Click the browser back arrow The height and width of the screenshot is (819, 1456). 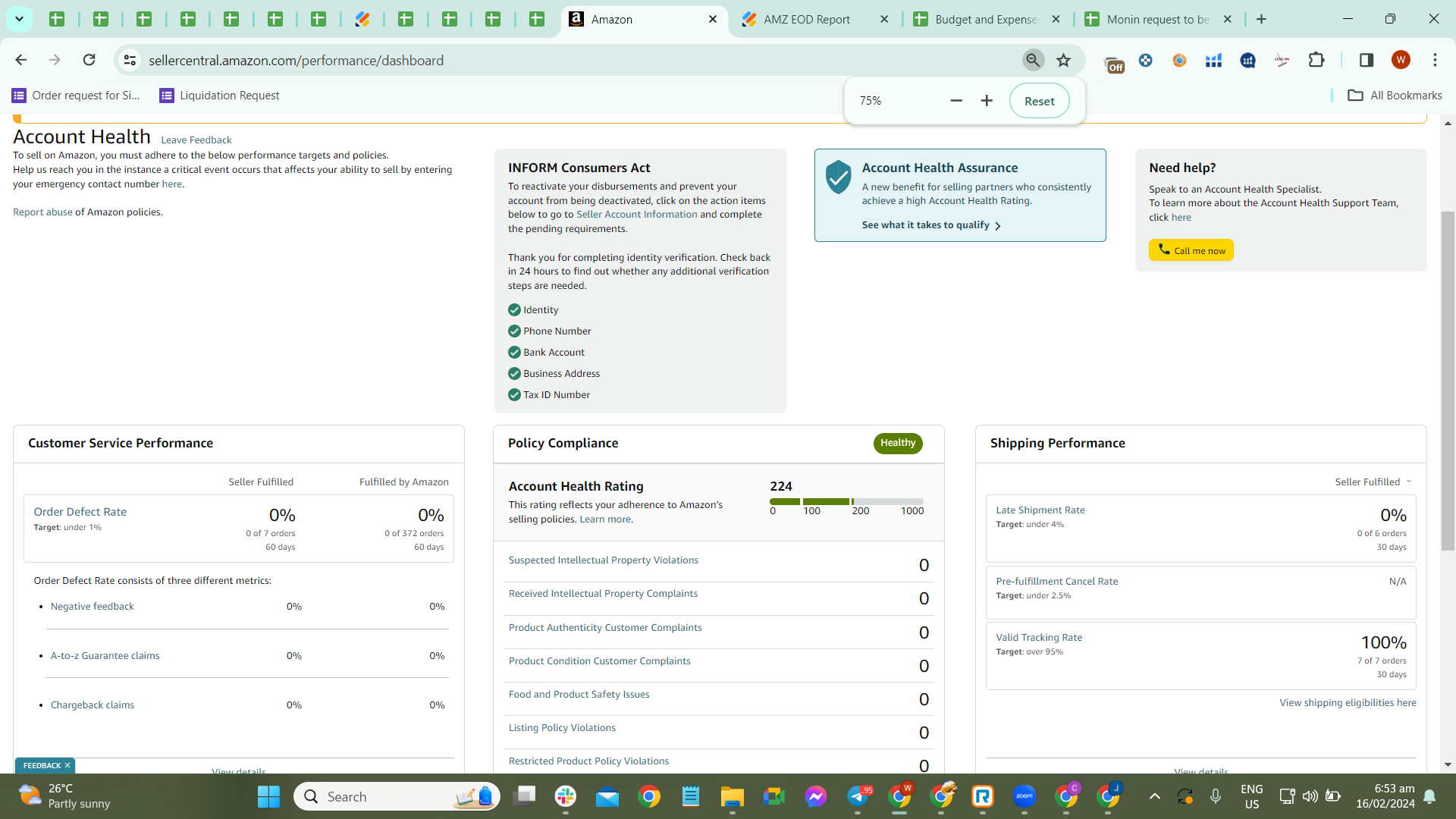point(21,60)
